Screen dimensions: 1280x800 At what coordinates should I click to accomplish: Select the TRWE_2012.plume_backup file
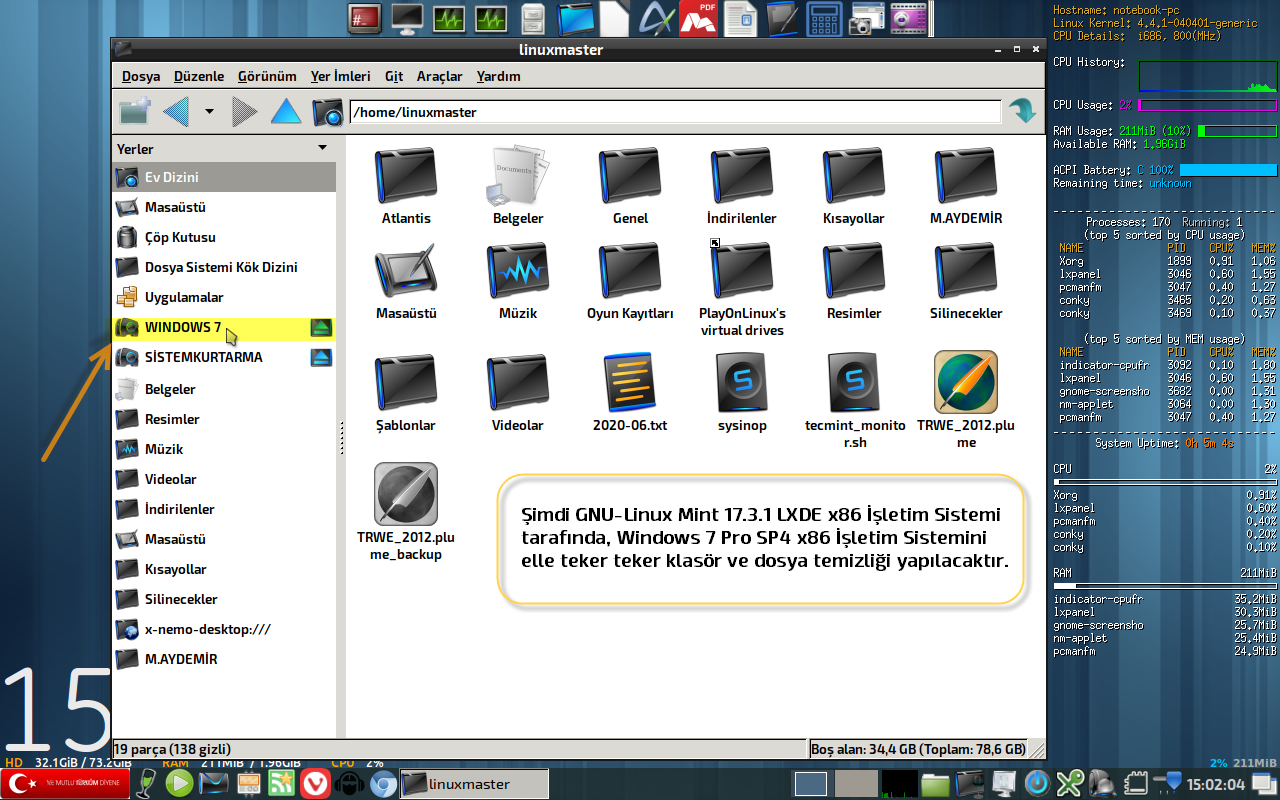coord(406,494)
